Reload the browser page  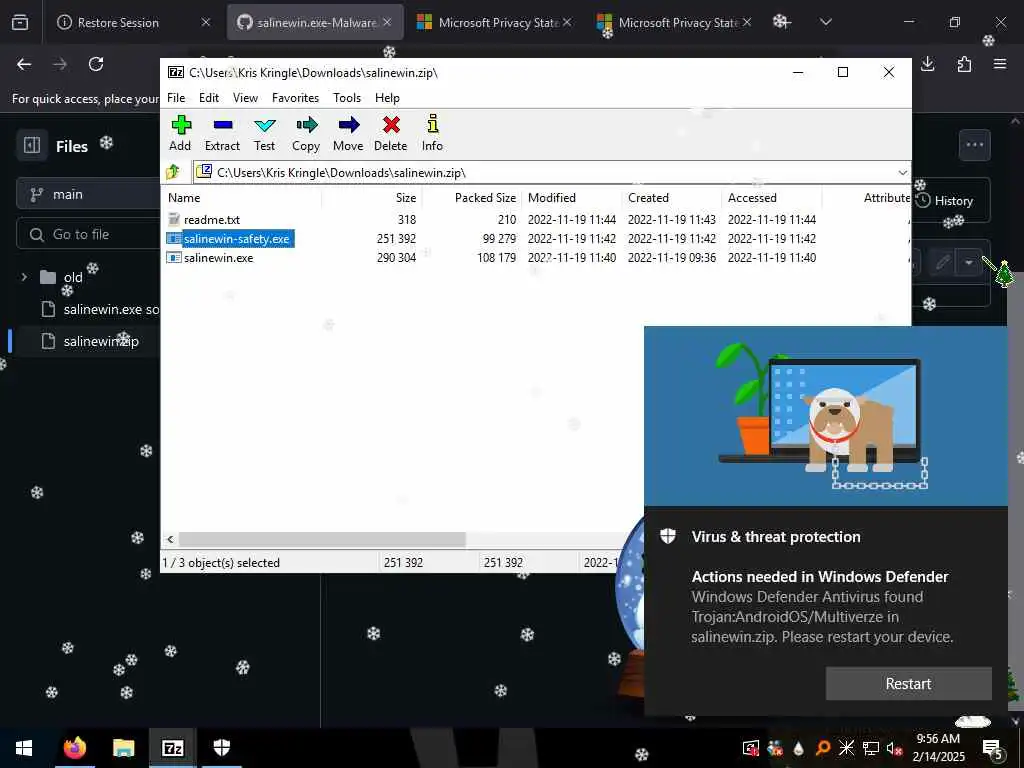(x=96, y=64)
